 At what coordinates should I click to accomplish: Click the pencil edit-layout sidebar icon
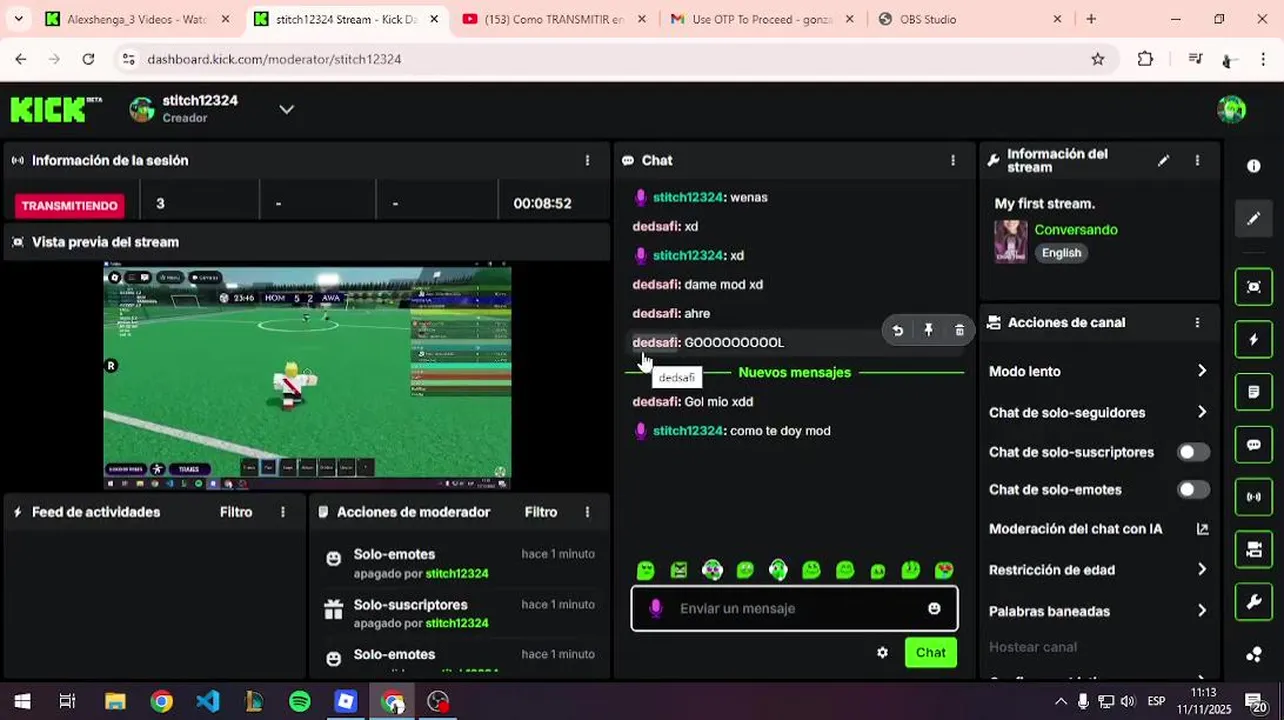pos(1254,218)
